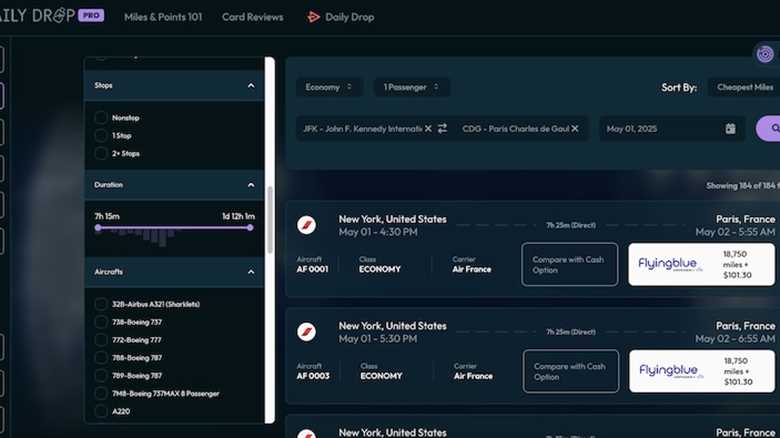The image size is (780, 438).
Task: Click the JFK - John F. Kennedy origin field
Action: [x=362, y=128]
